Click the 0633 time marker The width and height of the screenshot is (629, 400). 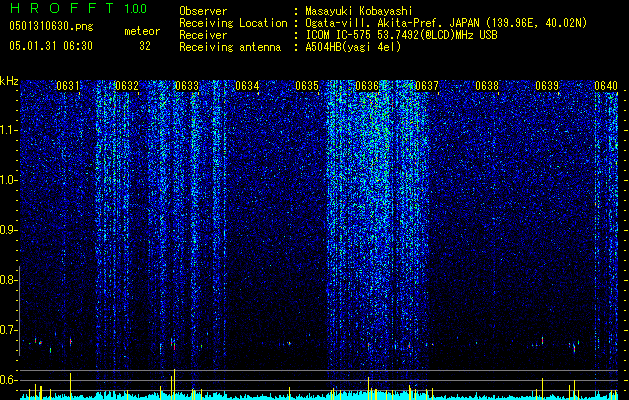187,86
